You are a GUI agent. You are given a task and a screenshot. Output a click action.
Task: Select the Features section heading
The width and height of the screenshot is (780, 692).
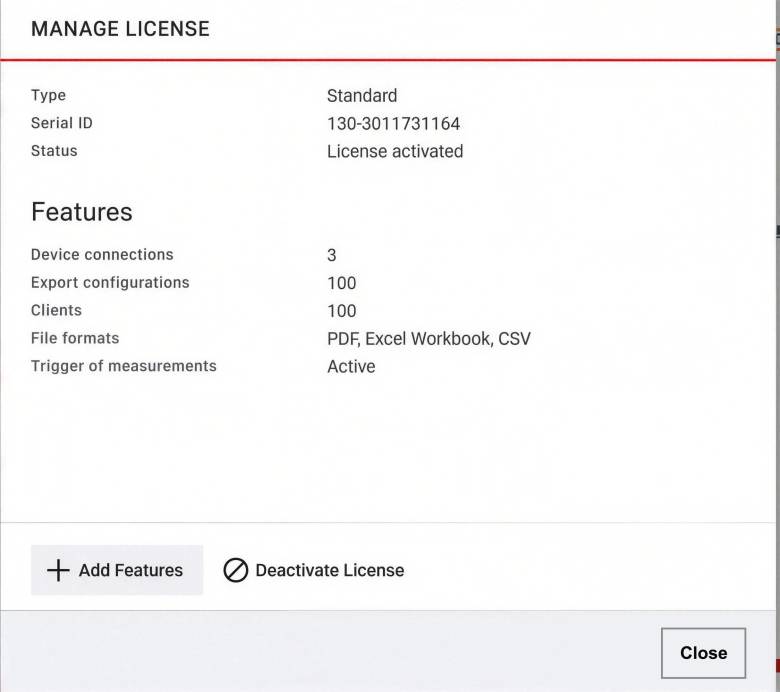click(x=81, y=212)
